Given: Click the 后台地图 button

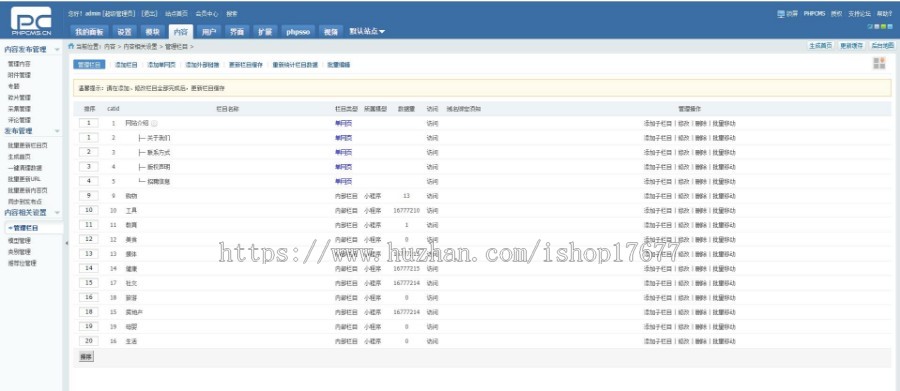Looking at the screenshot, I should click(882, 46).
